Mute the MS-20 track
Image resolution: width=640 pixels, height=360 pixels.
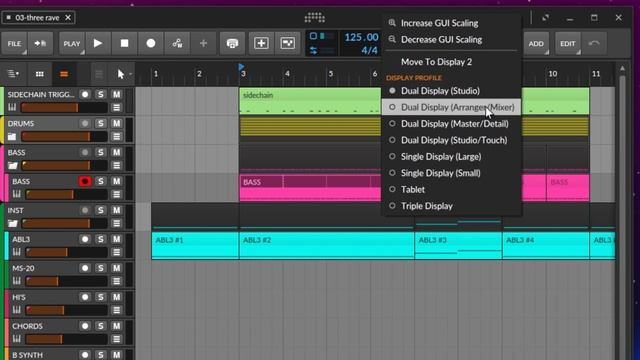[x=117, y=268]
